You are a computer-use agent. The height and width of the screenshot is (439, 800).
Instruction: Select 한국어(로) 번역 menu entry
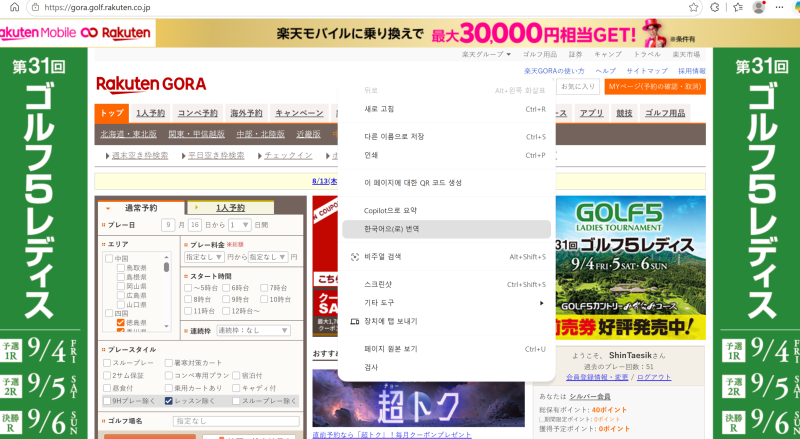[x=446, y=229]
